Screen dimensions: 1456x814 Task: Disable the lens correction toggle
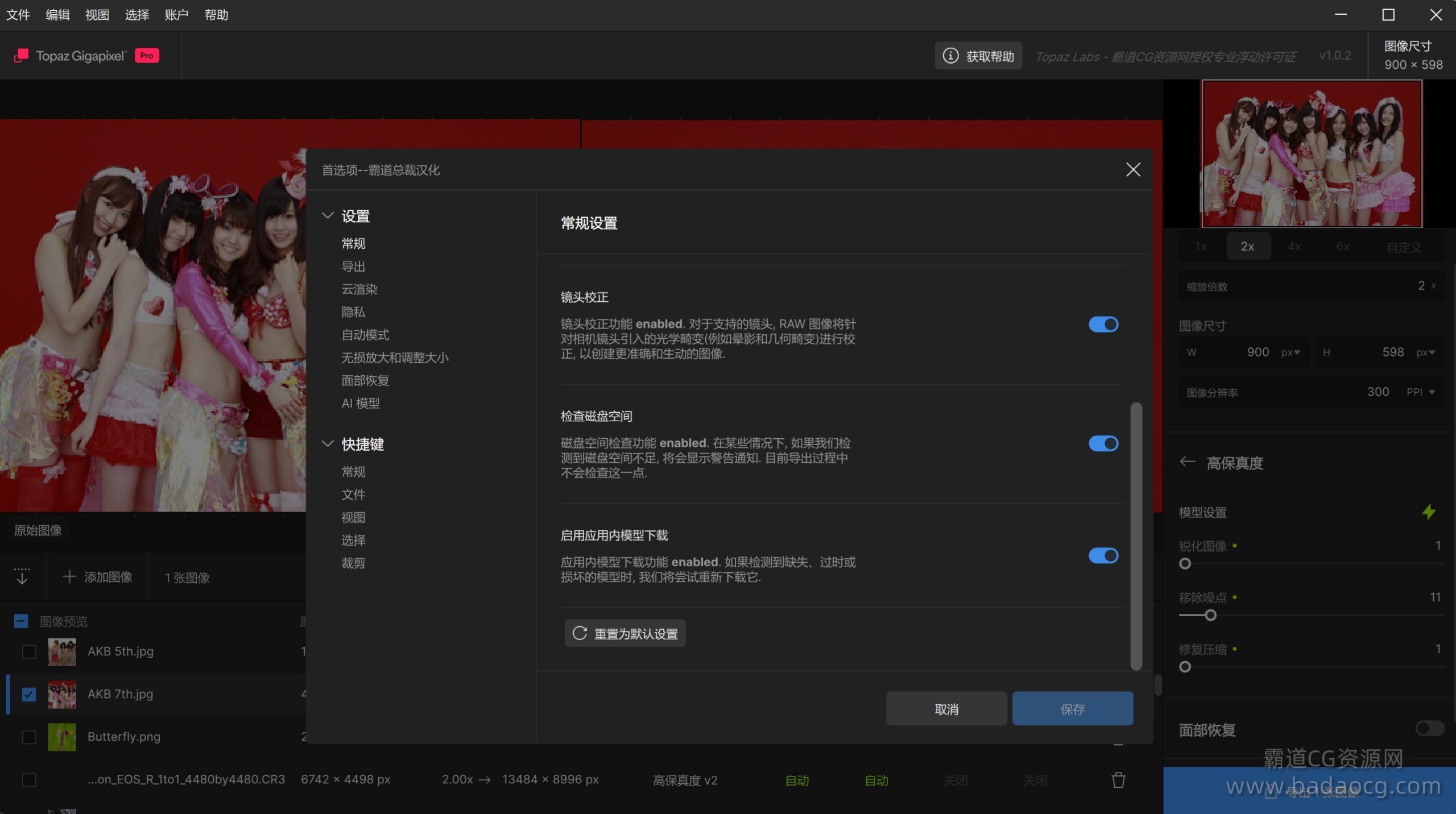click(x=1103, y=324)
